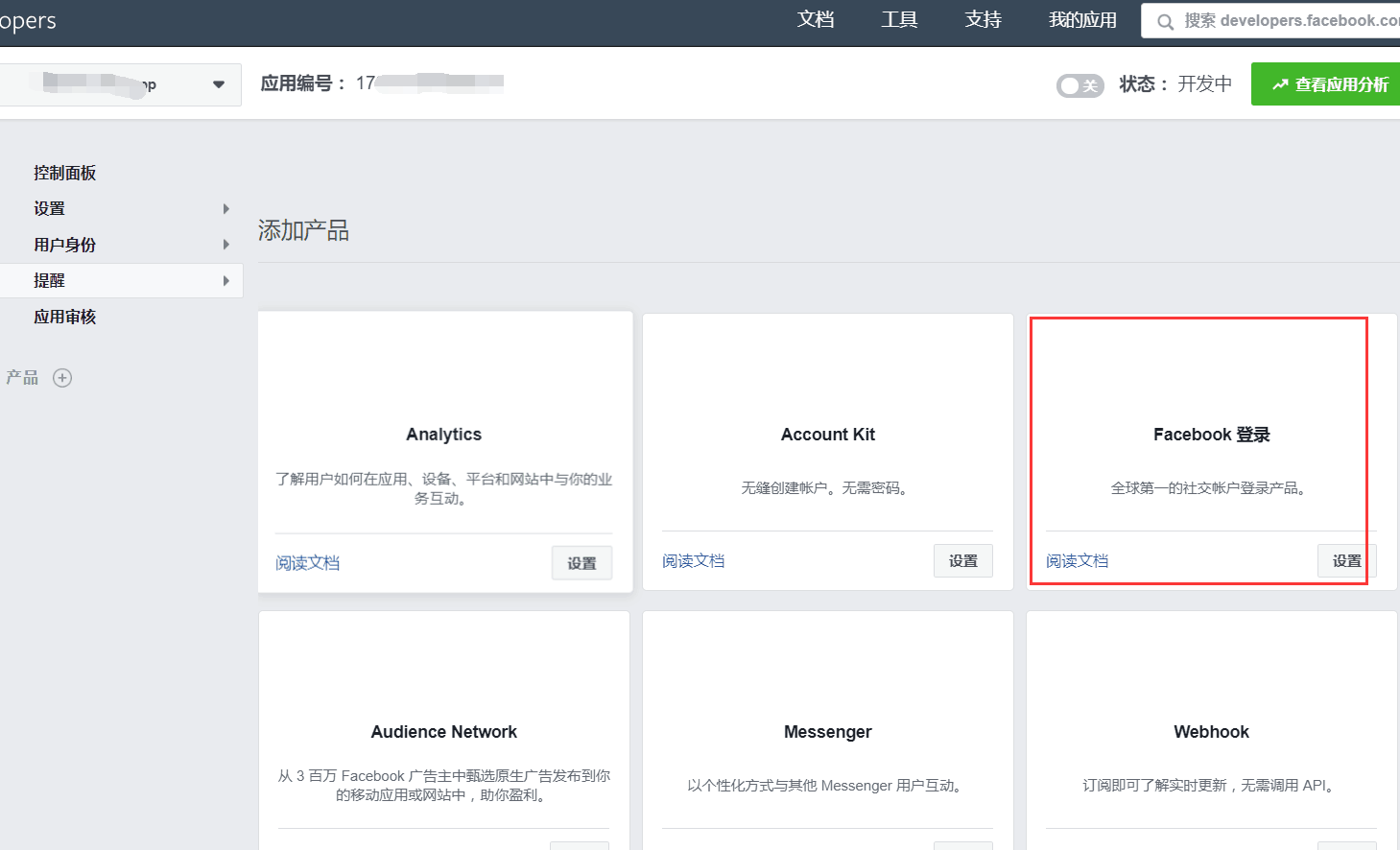This screenshot has height=850, width=1400.
Task: Click the plus icon next to 产品
Action: [62, 378]
